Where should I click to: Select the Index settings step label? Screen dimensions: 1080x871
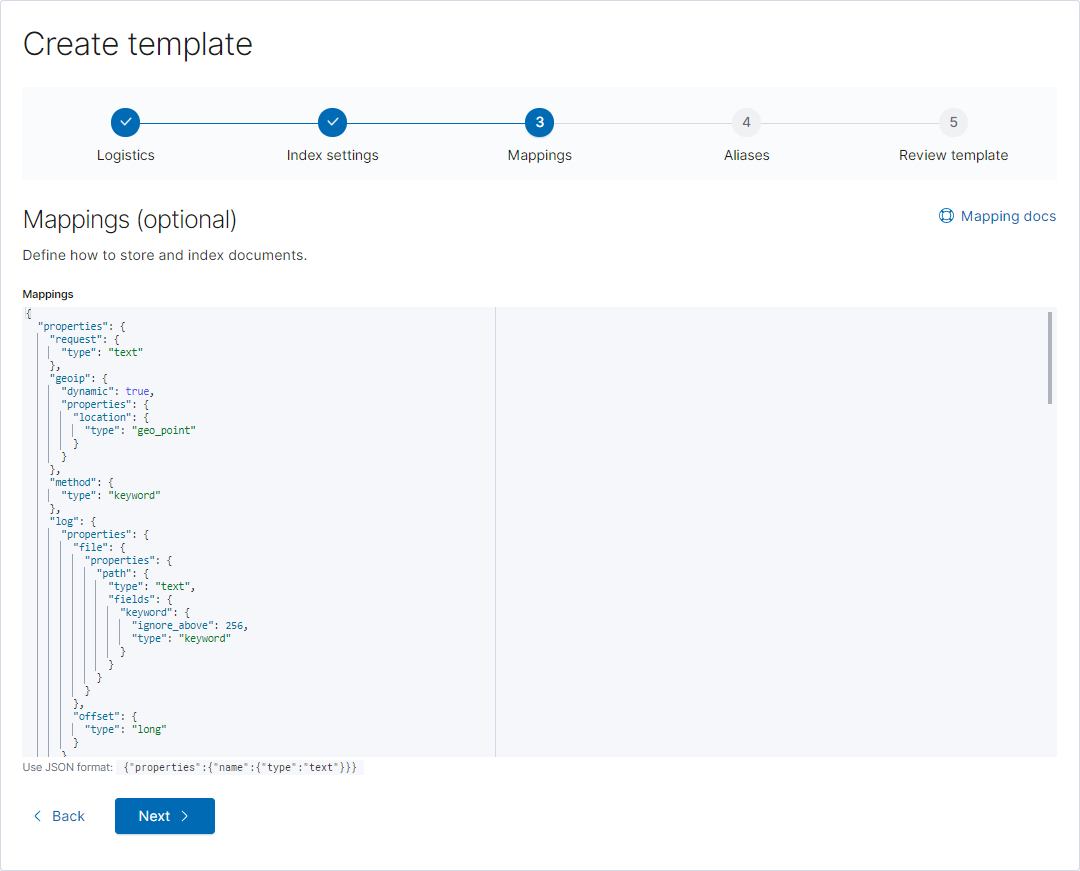(333, 156)
